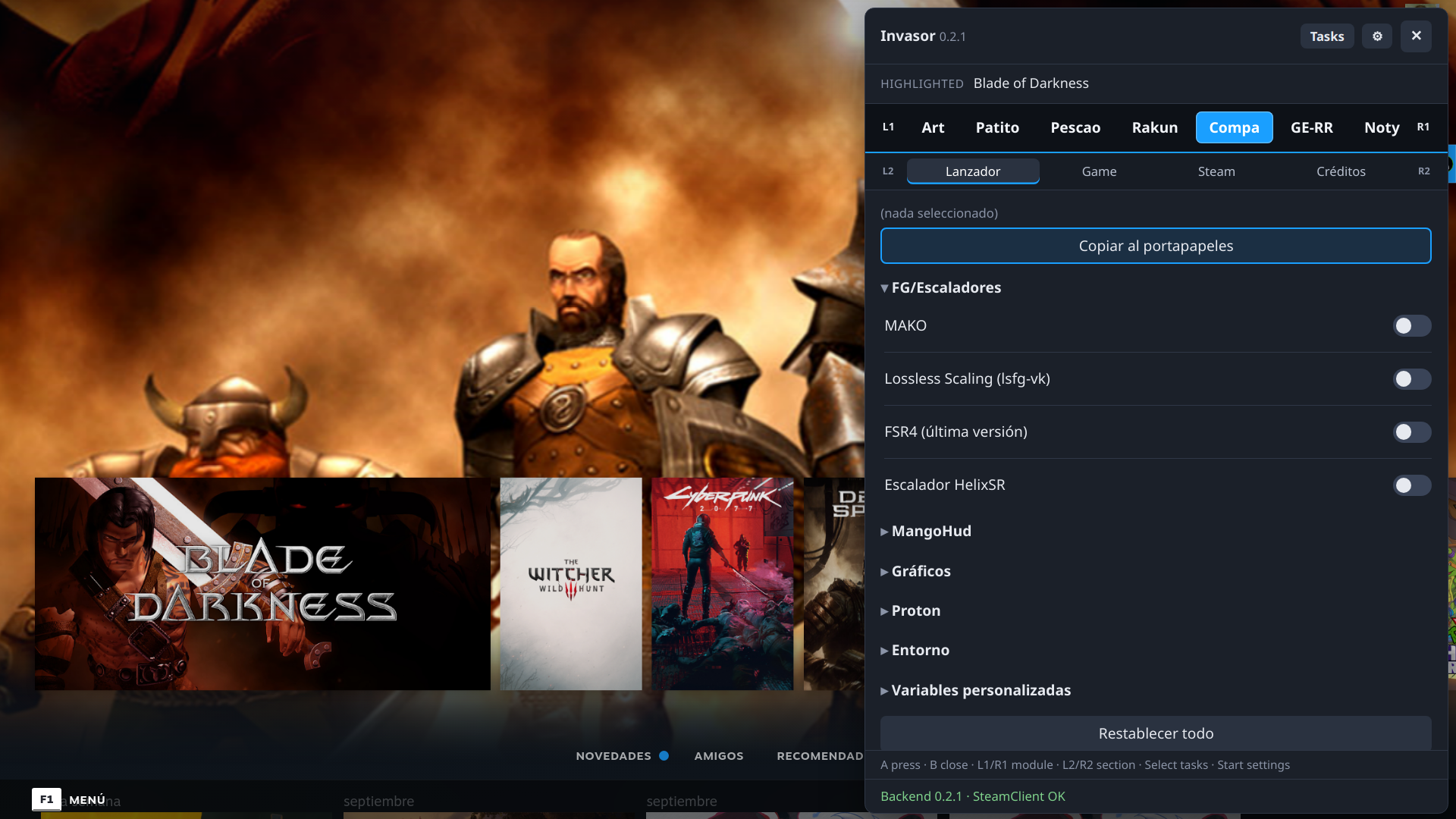Viewport: 1456px width, 819px height.
Task: Open the RECOMENDADO library tab
Action: click(x=821, y=756)
